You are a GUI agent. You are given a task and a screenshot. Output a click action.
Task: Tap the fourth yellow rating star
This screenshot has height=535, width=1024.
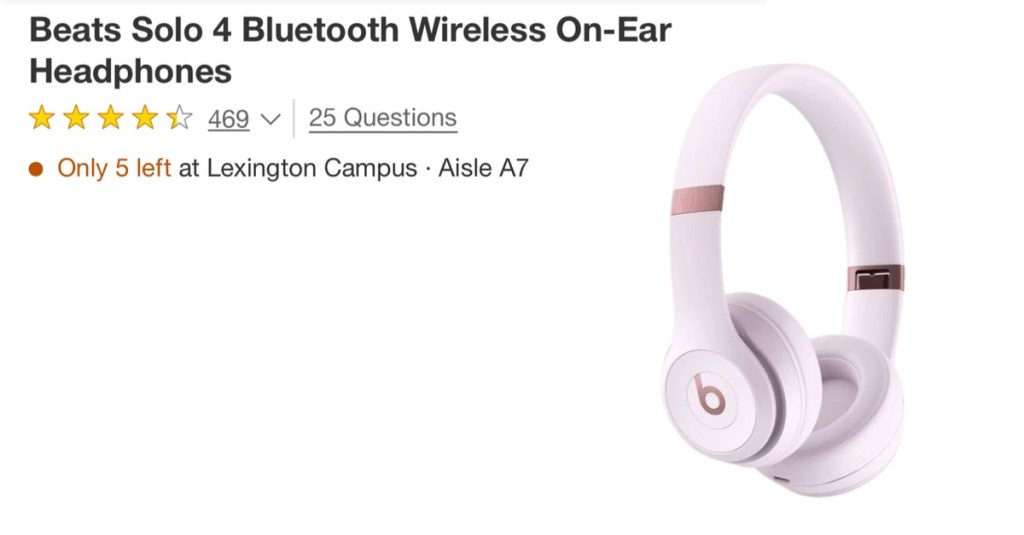click(145, 118)
